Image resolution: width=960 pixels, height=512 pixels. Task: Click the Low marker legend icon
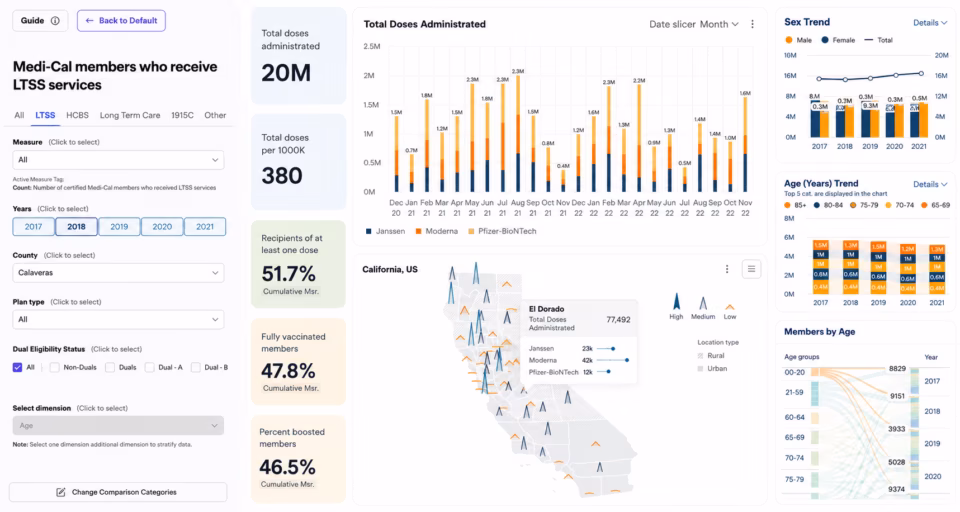click(x=730, y=307)
